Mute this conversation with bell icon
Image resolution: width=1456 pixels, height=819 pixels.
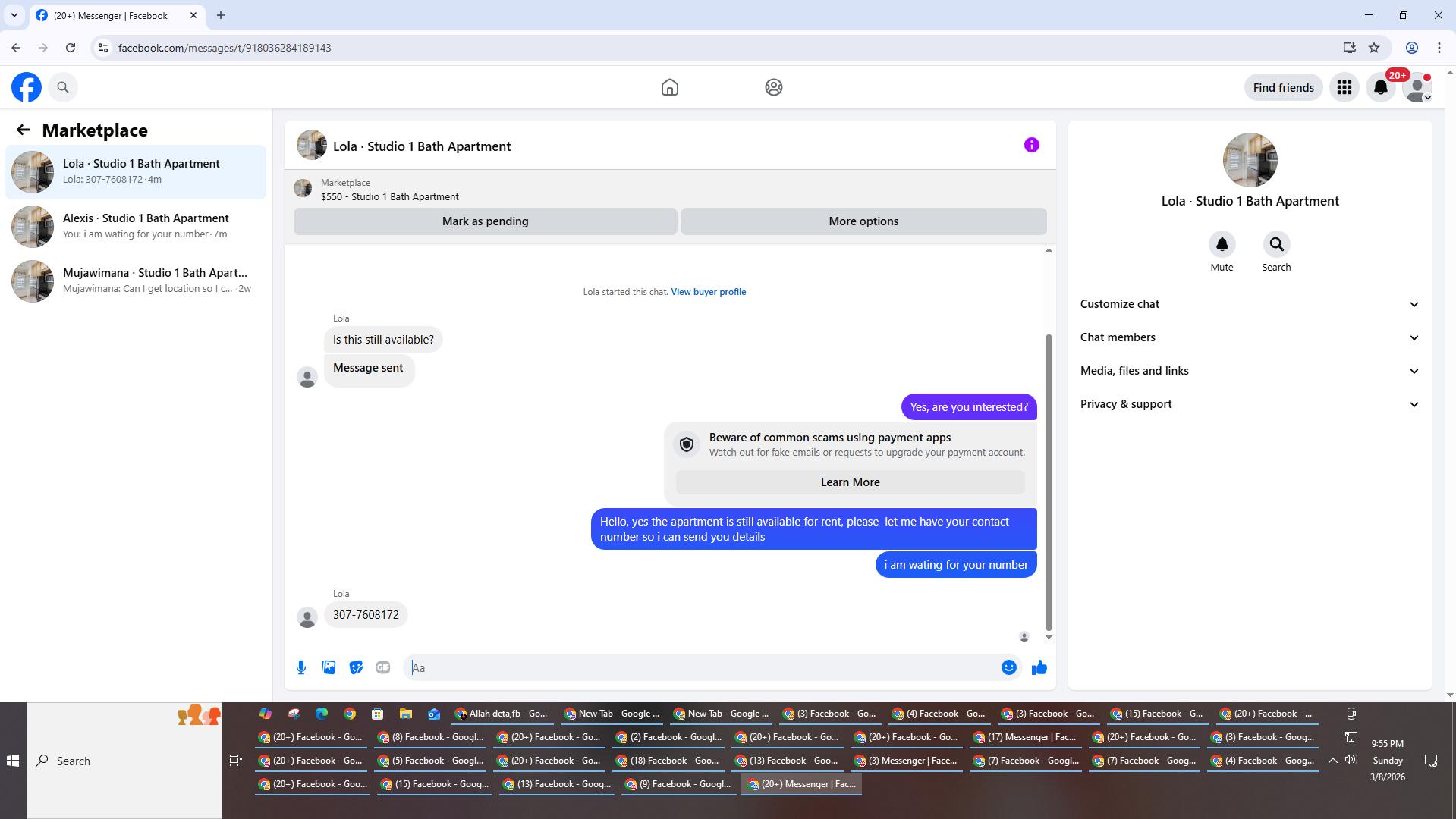(1222, 244)
